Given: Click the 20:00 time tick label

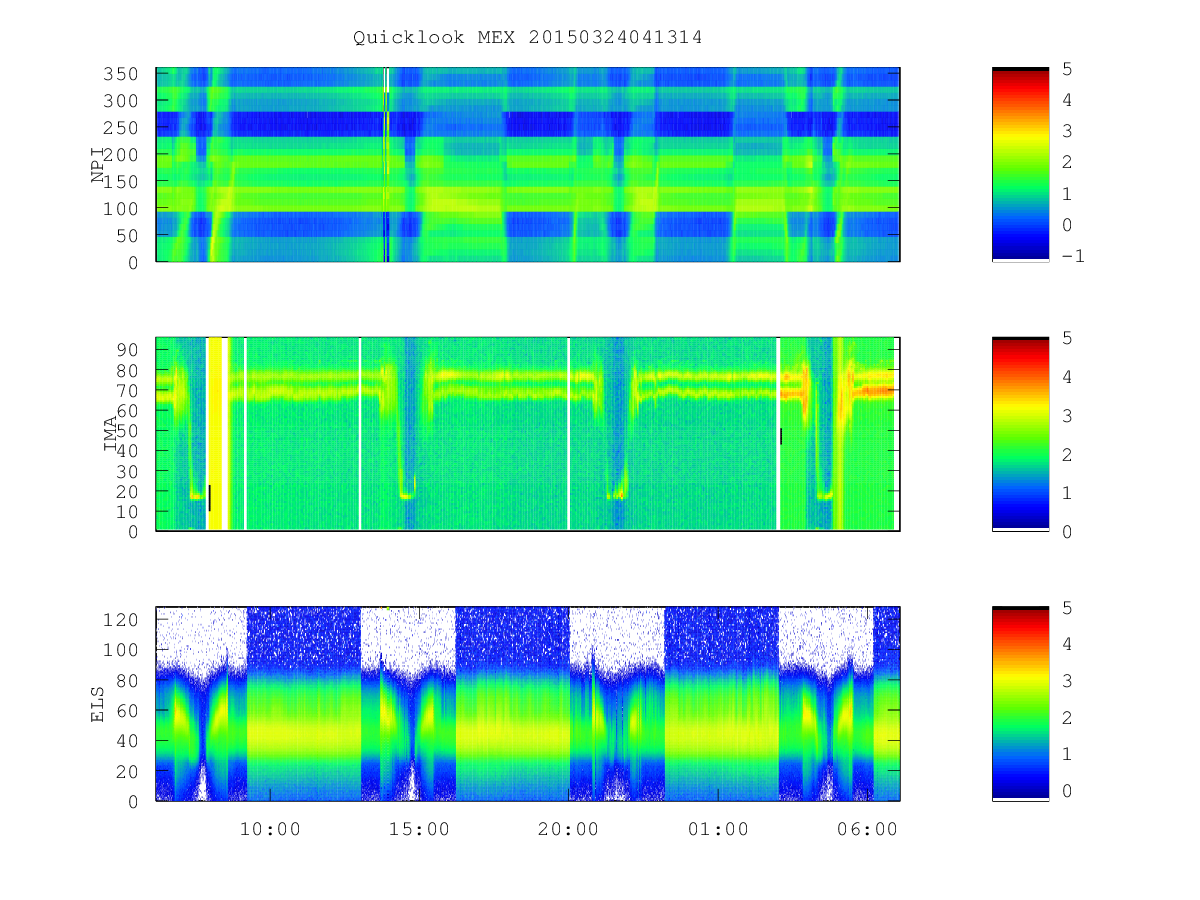Looking at the screenshot, I should [x=568, y=829].
